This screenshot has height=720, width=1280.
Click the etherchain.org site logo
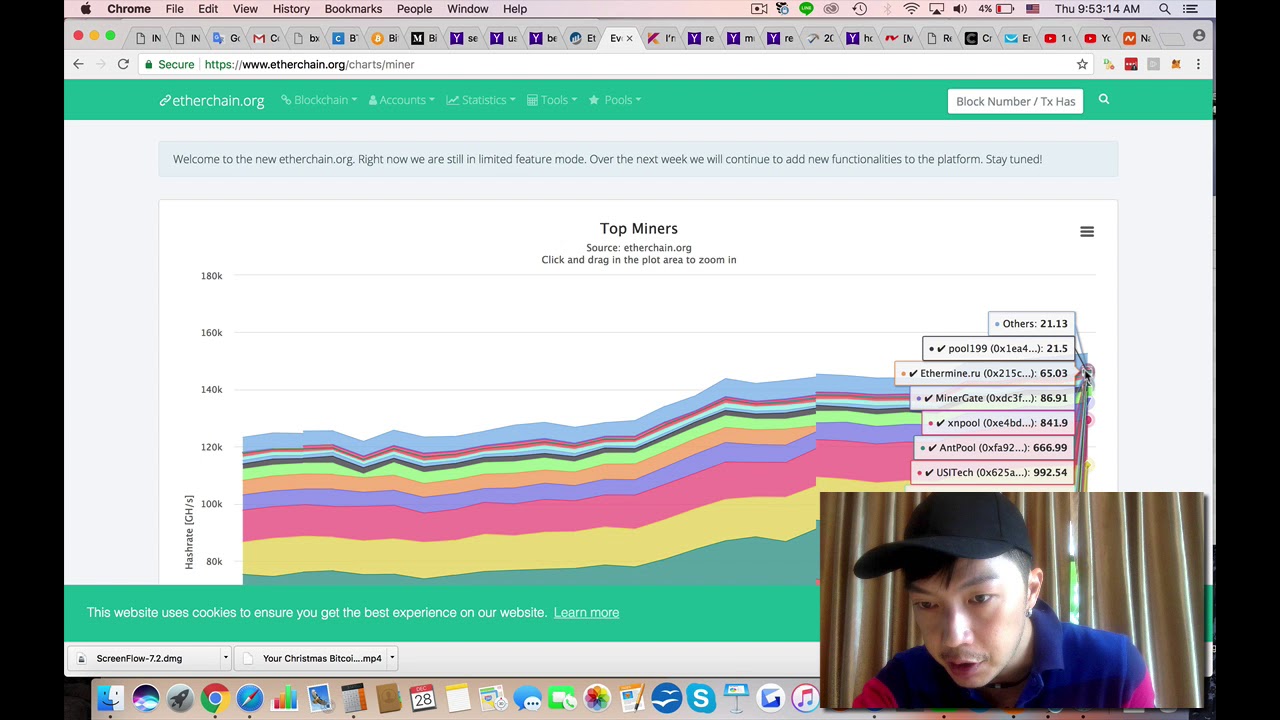[212, 100]
